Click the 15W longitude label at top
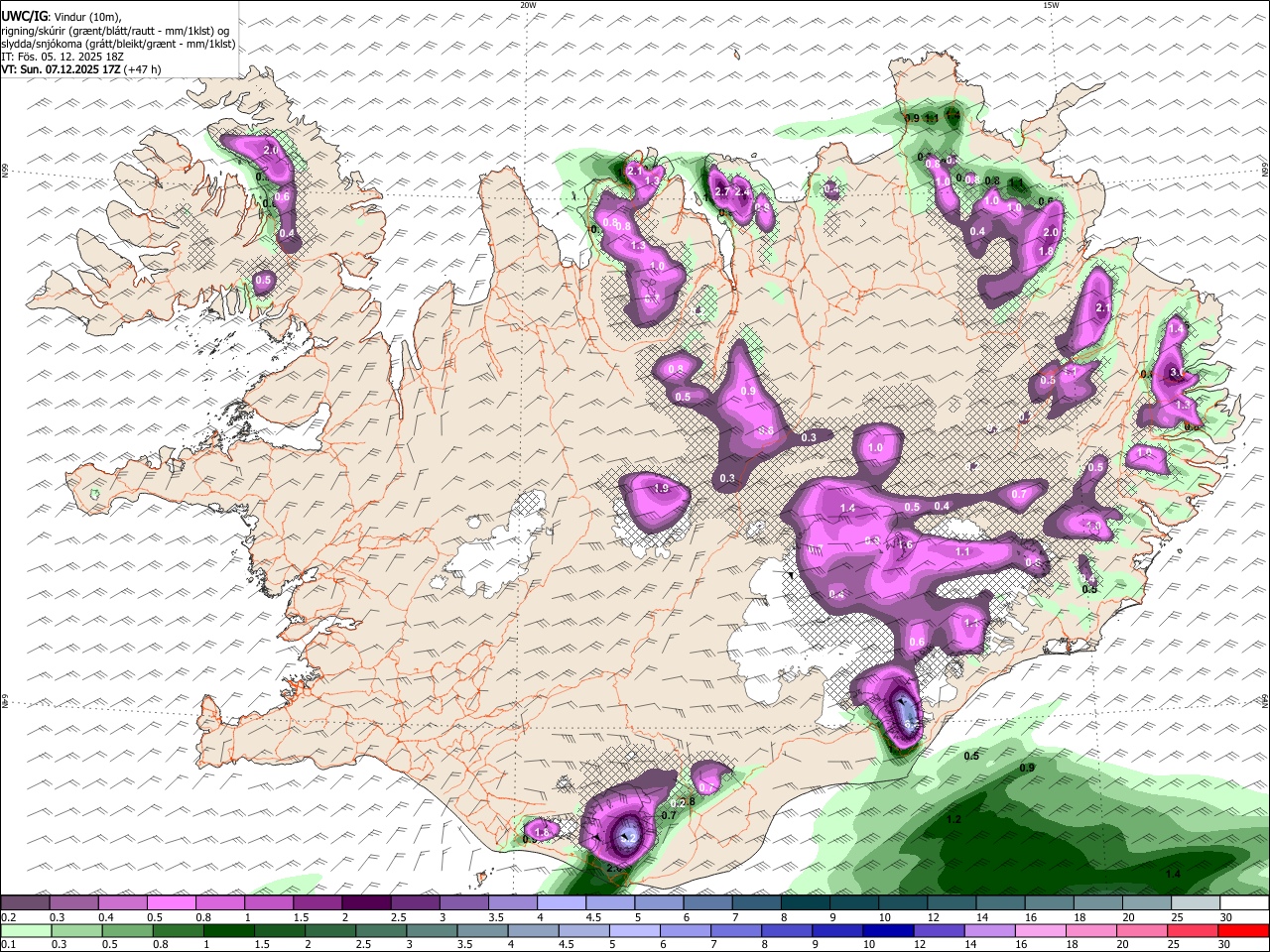 [1051, 5]
